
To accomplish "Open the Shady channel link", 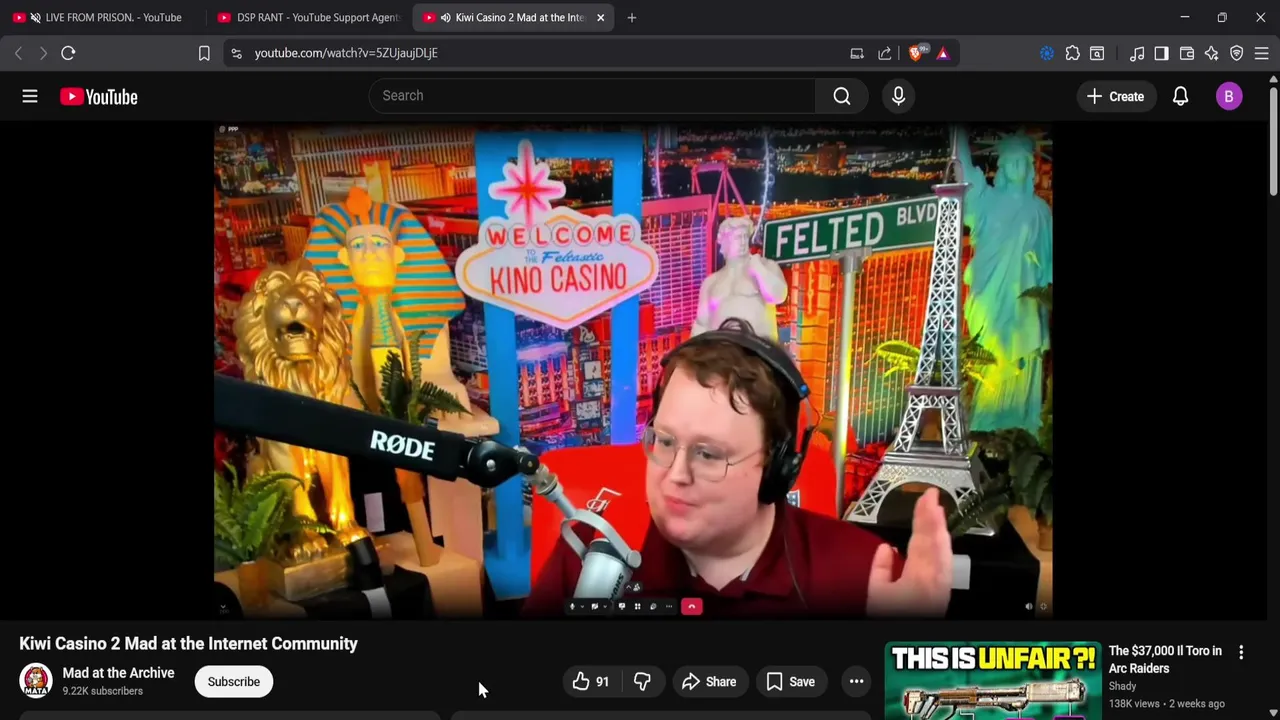I will (x=1122, y=686).
